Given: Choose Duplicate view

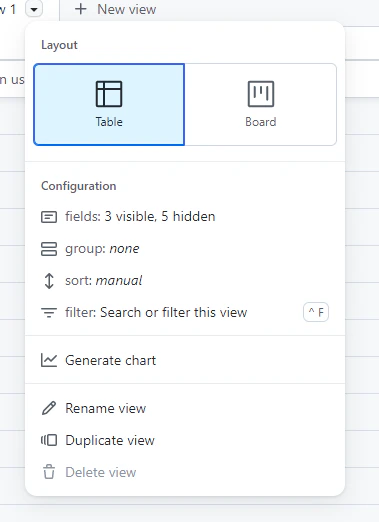Looking at the screenshot, I should point(185,440).
